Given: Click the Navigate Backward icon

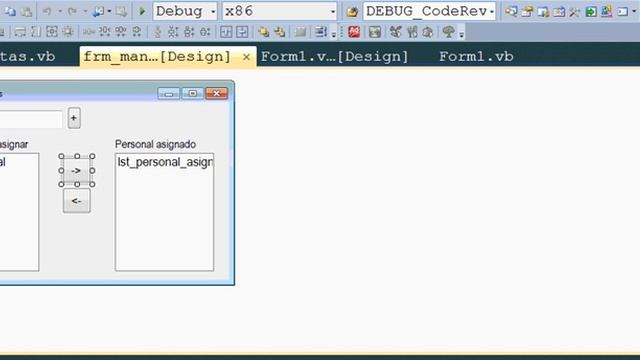Looking at the screenshot, I should point(98,11).
